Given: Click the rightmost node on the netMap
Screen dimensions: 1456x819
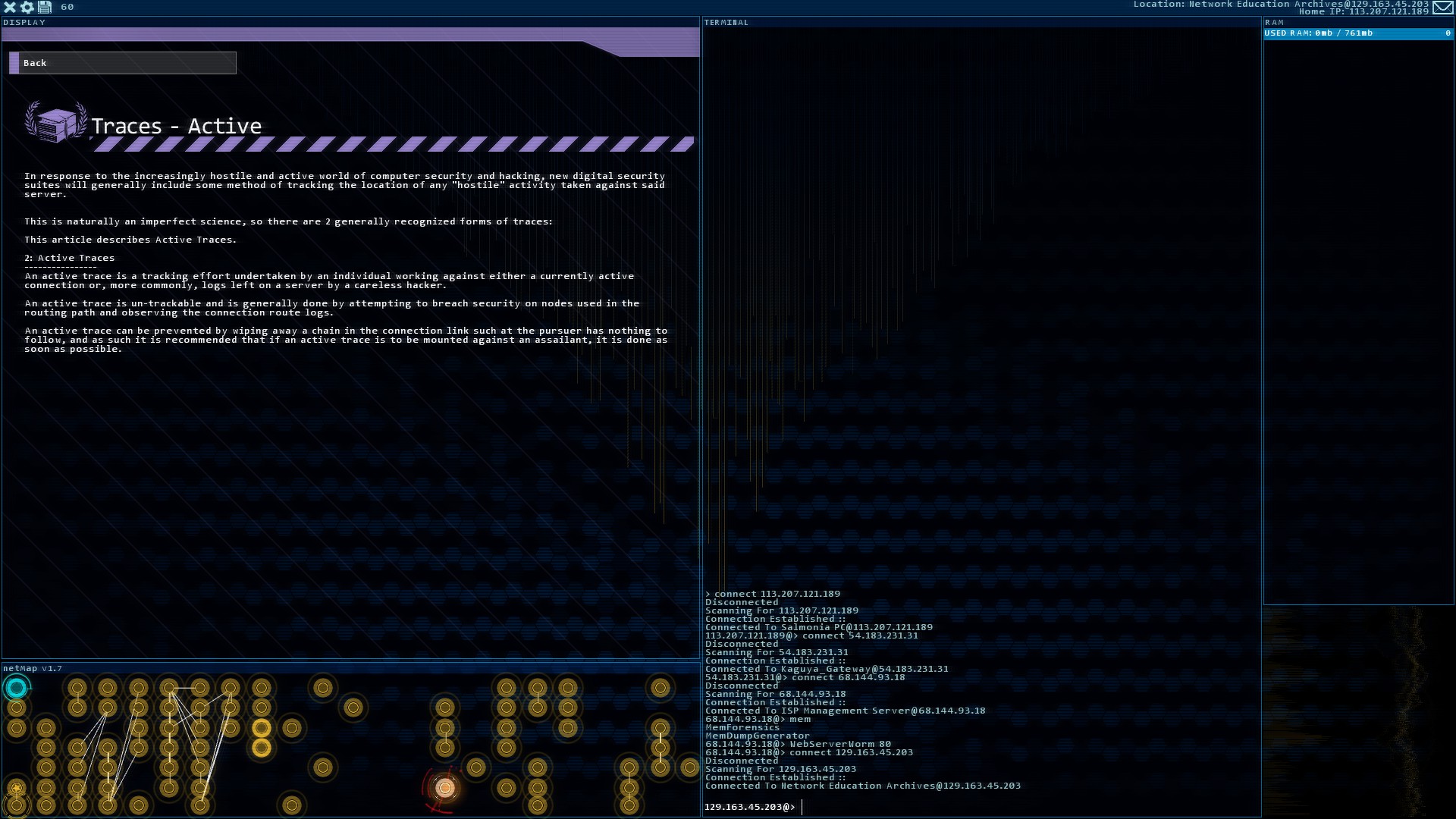Looking at the screenshot, I should [689, 767].
